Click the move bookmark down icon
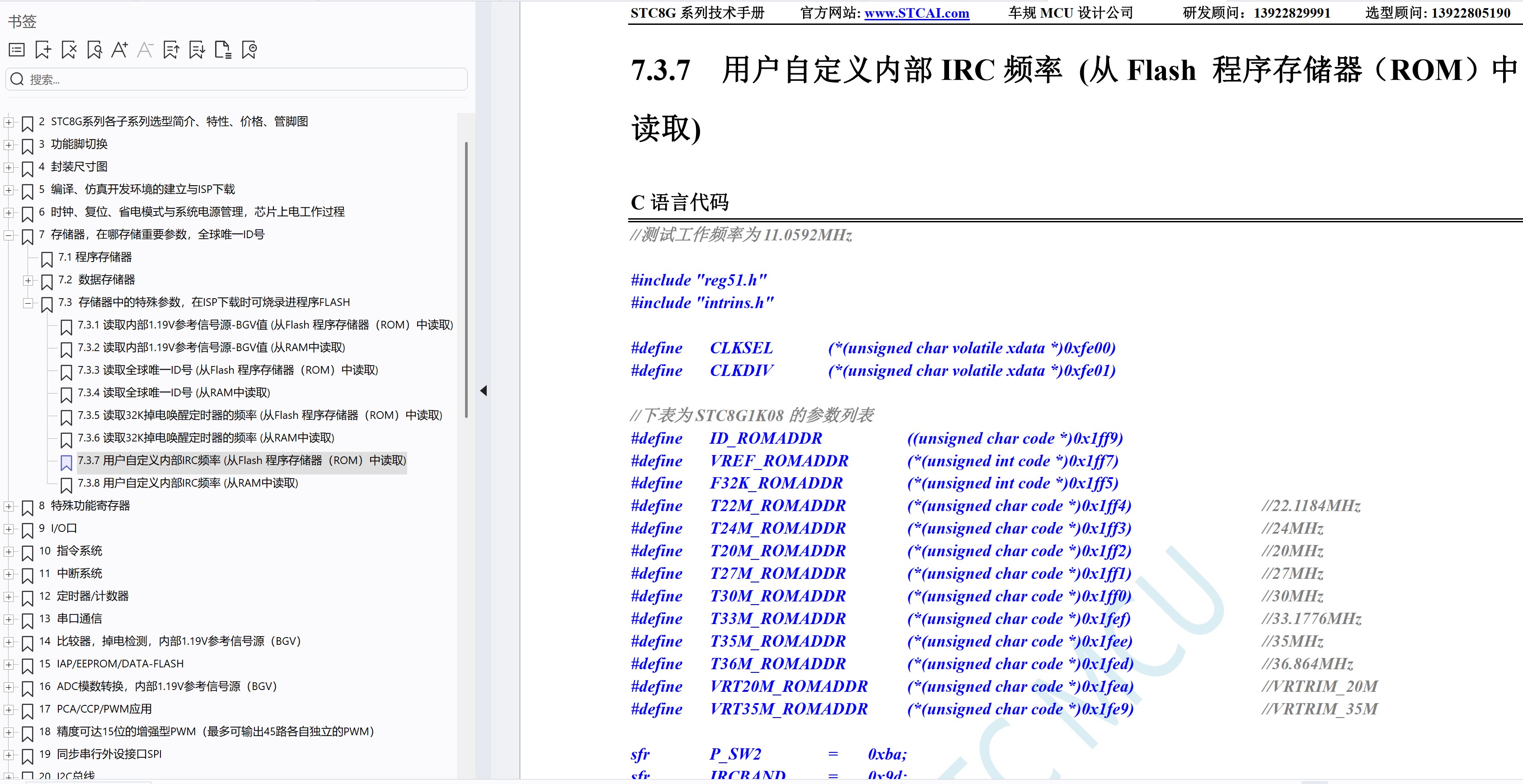This screenshot has height=784, width=1523. (x=197, y=50)
